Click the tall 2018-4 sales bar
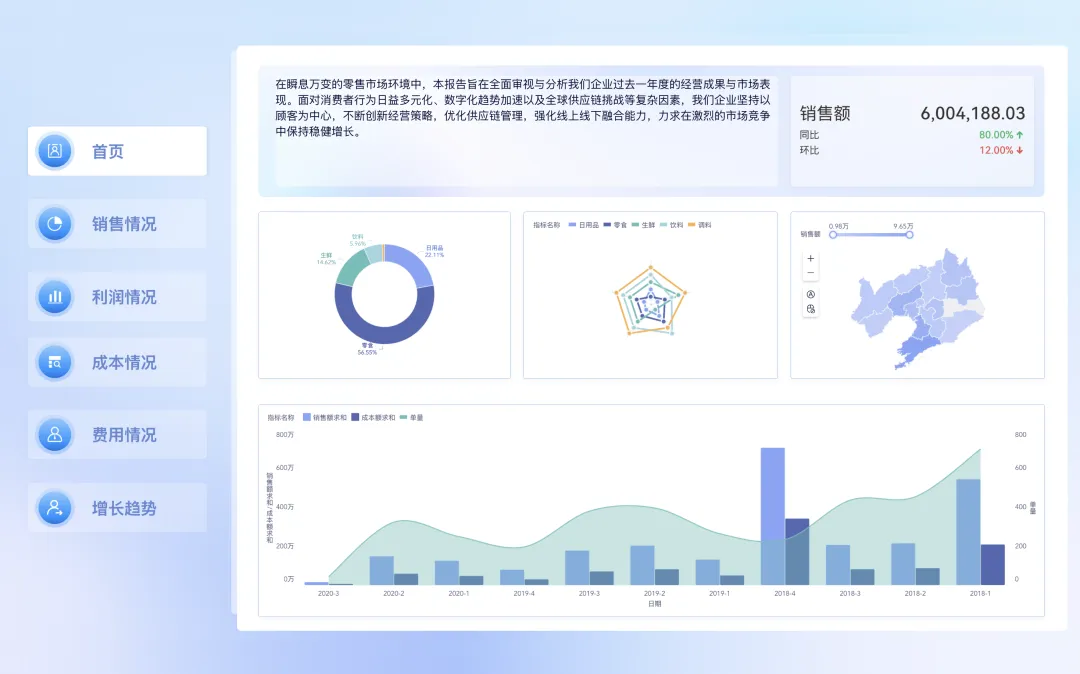This screenshot has height=674, width=1080. (773, 516)
